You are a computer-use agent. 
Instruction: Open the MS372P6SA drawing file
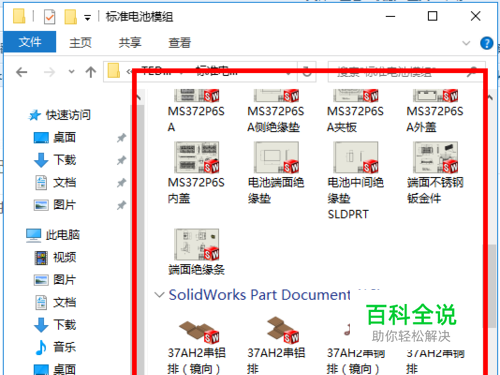tap(196, 111)
